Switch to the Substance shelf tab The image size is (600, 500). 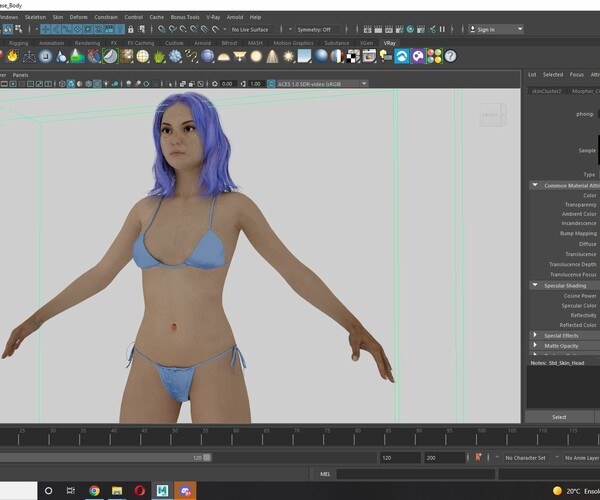tap(337, 43)
